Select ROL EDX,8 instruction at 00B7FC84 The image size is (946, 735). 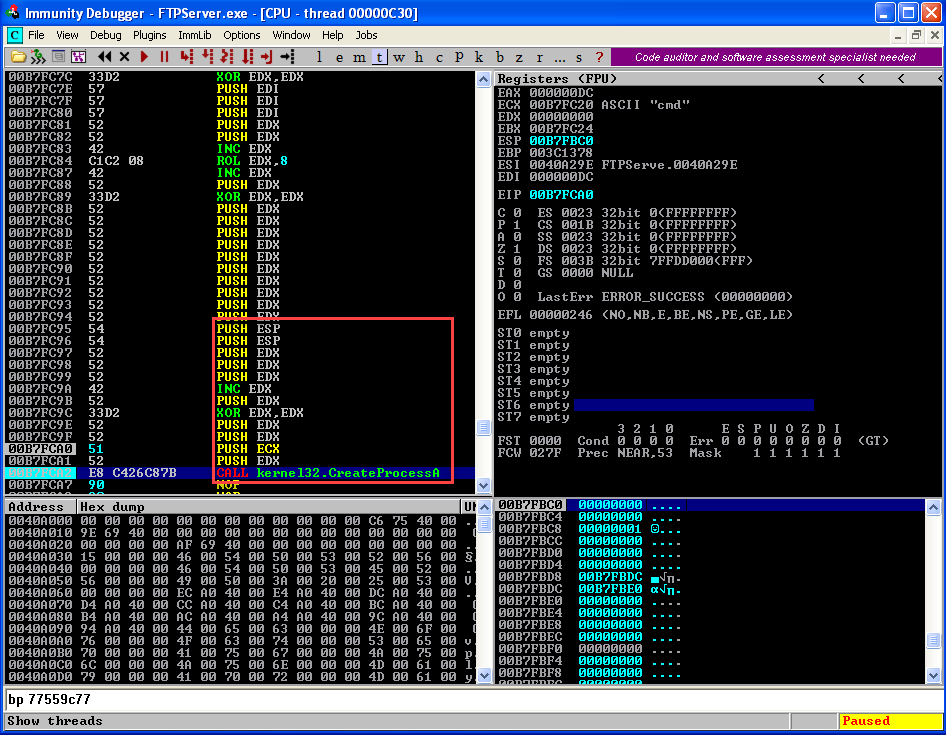pyautogui.click(x=240, y=161)
